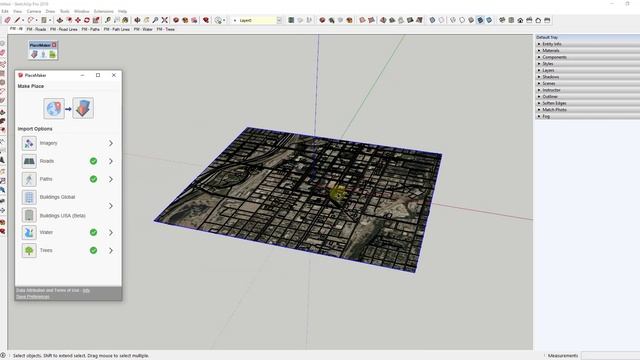This screenshot has height=360, width=640.
Task: Switch to PM - Paths scene tab
Action: coord(91,29)
